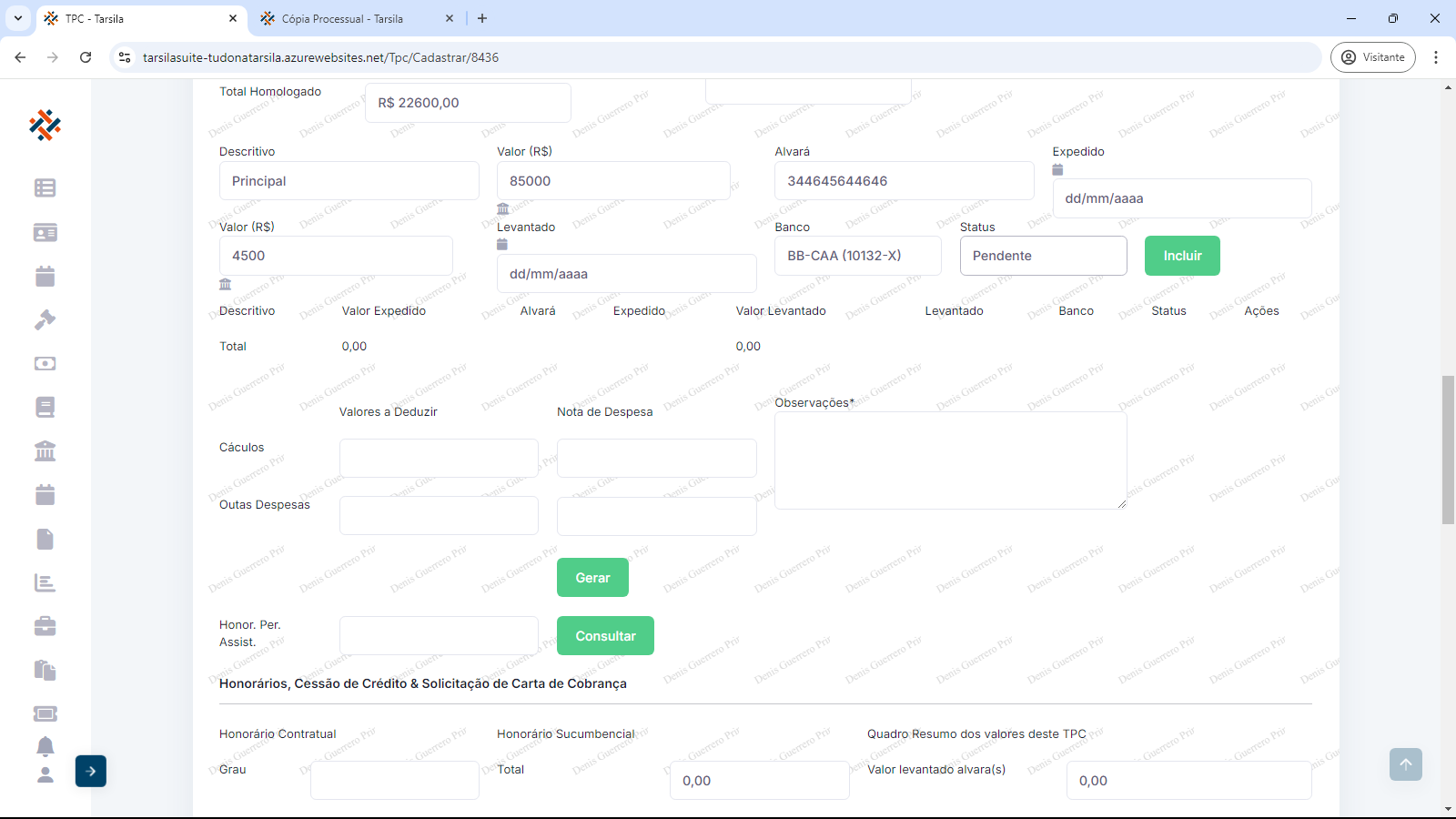Open the Banco dropdown showing BB-CAA
Image resolution: width=1456 pixels, height=819 pixels.
[x=857, y=256]
